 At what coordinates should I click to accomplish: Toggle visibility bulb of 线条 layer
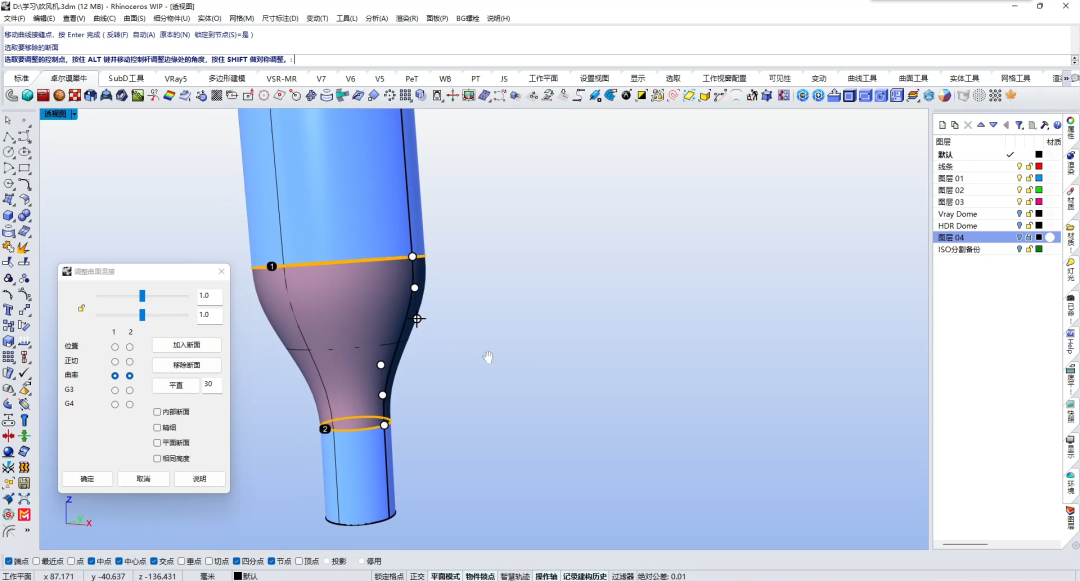(x=1019, y=167)
